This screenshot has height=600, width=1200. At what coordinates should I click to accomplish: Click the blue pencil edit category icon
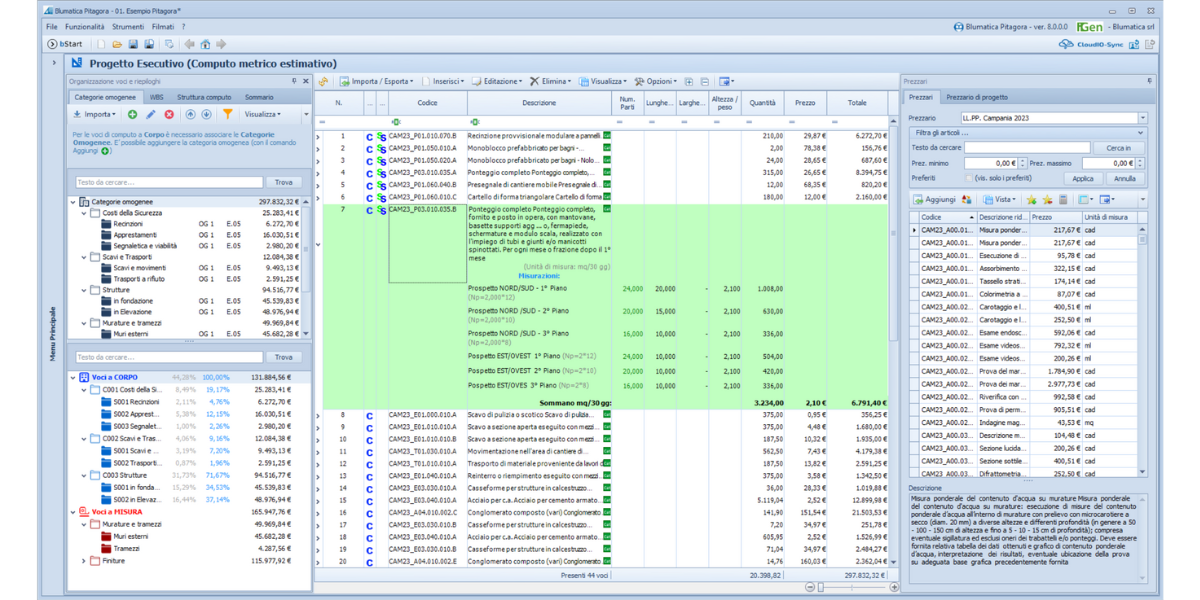[151, 115]
